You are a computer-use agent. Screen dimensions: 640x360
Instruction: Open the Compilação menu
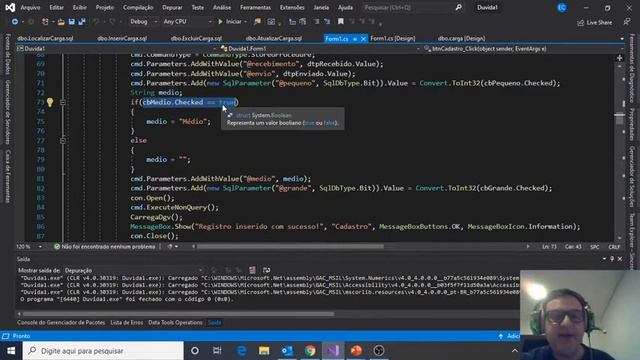[138, 7]
